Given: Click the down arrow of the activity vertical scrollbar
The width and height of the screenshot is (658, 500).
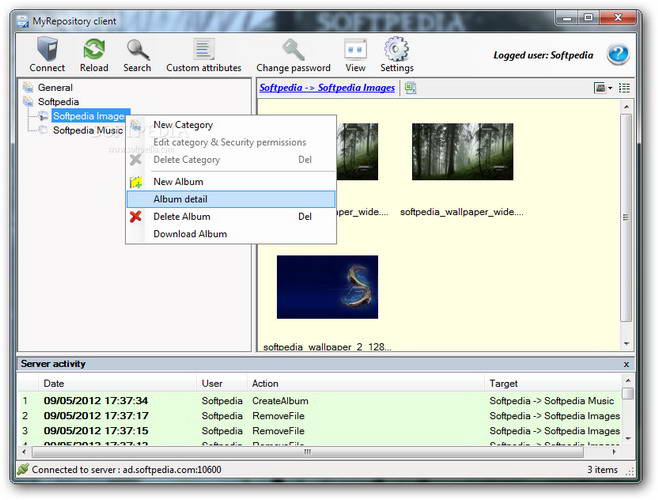Looking at the screenshot, I should (x=628, y=438).
